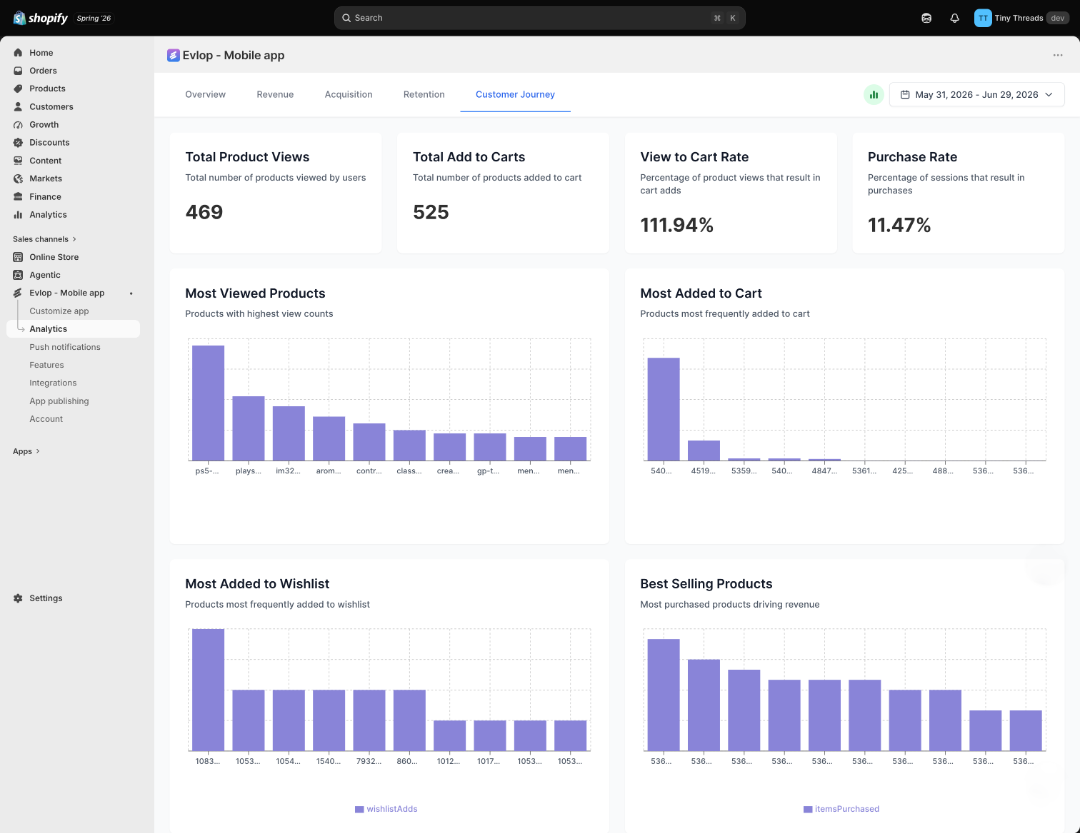Toggle wishlistAdds legend swatch
Screen dimensions: 1080x833
pos(359,809)
